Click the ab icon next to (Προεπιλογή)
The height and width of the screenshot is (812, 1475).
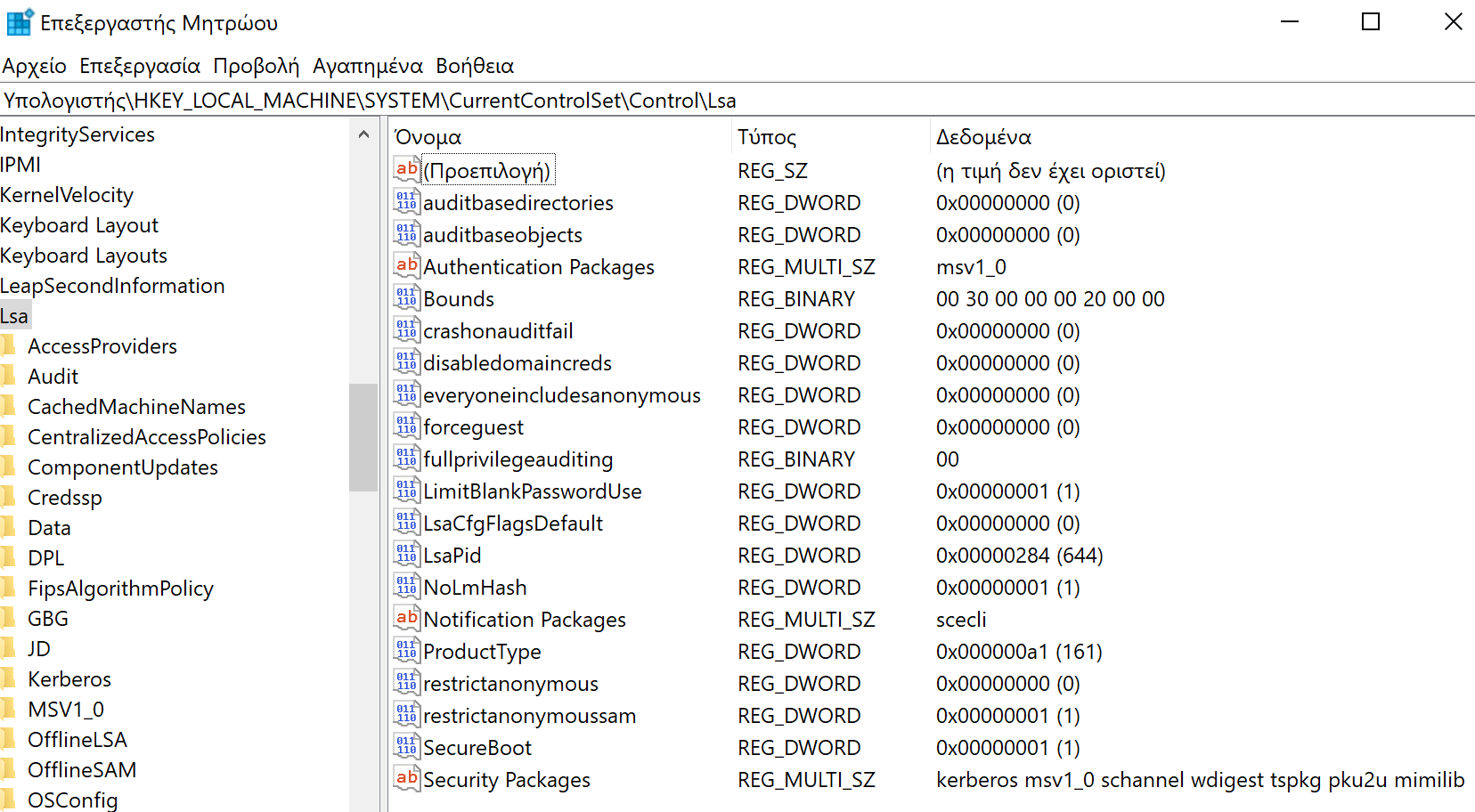[406, 168]
